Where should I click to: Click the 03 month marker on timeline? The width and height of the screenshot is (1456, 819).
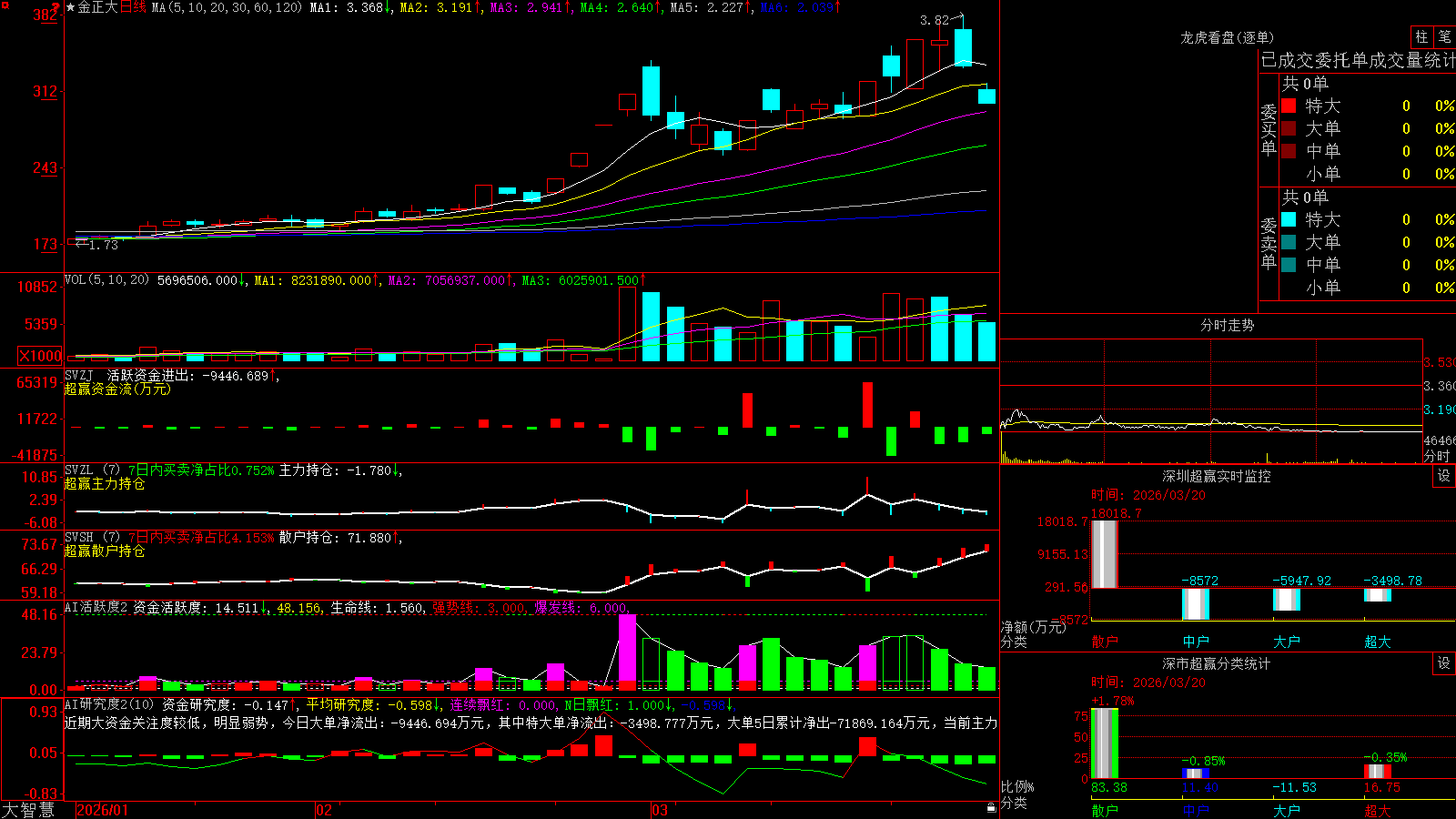[660, 810]
